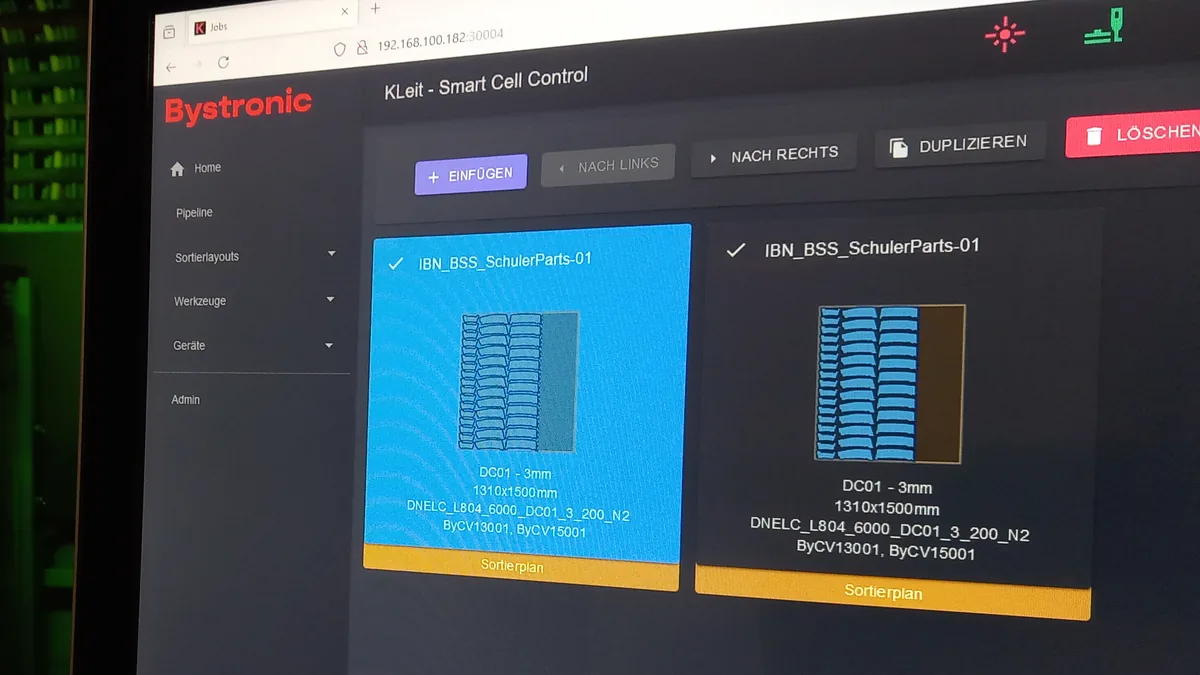
Task: Open the Admin sidebar entry
Action: pyautogui.click(x=186, y=399)
